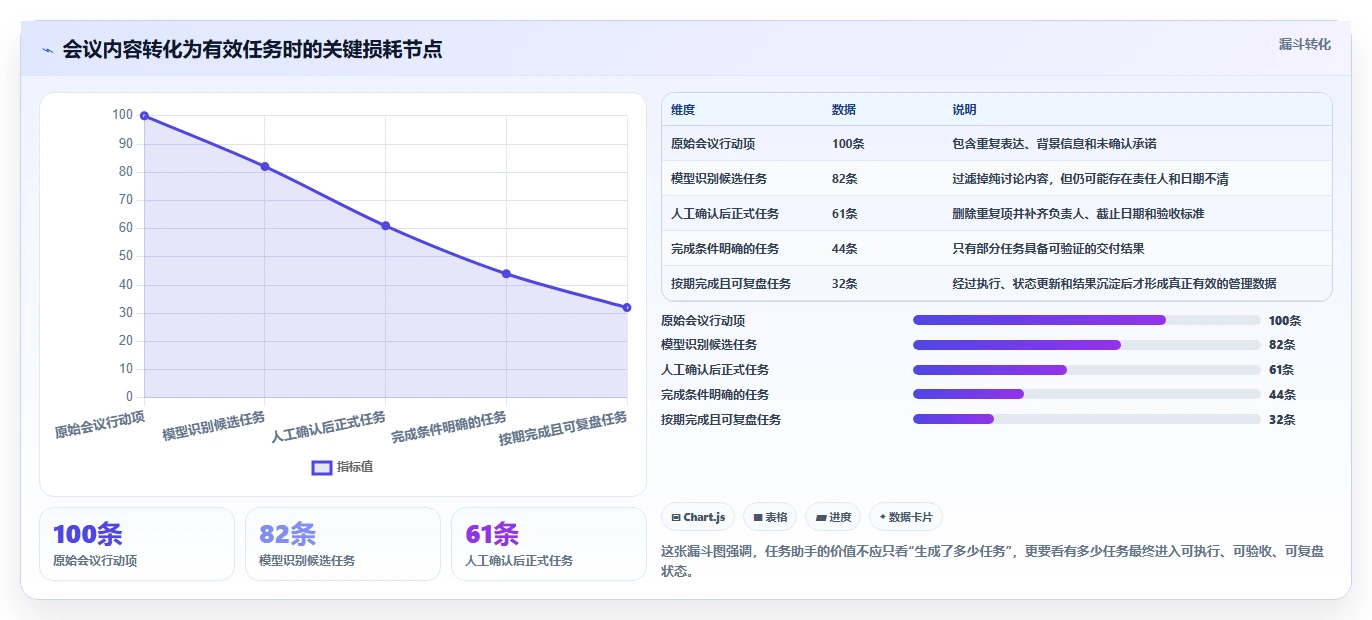Click the 按期完成且可复盘任务 progress bar
Image resolution: width=1372 pixels, height=620 pixels.
point(1087,420)
